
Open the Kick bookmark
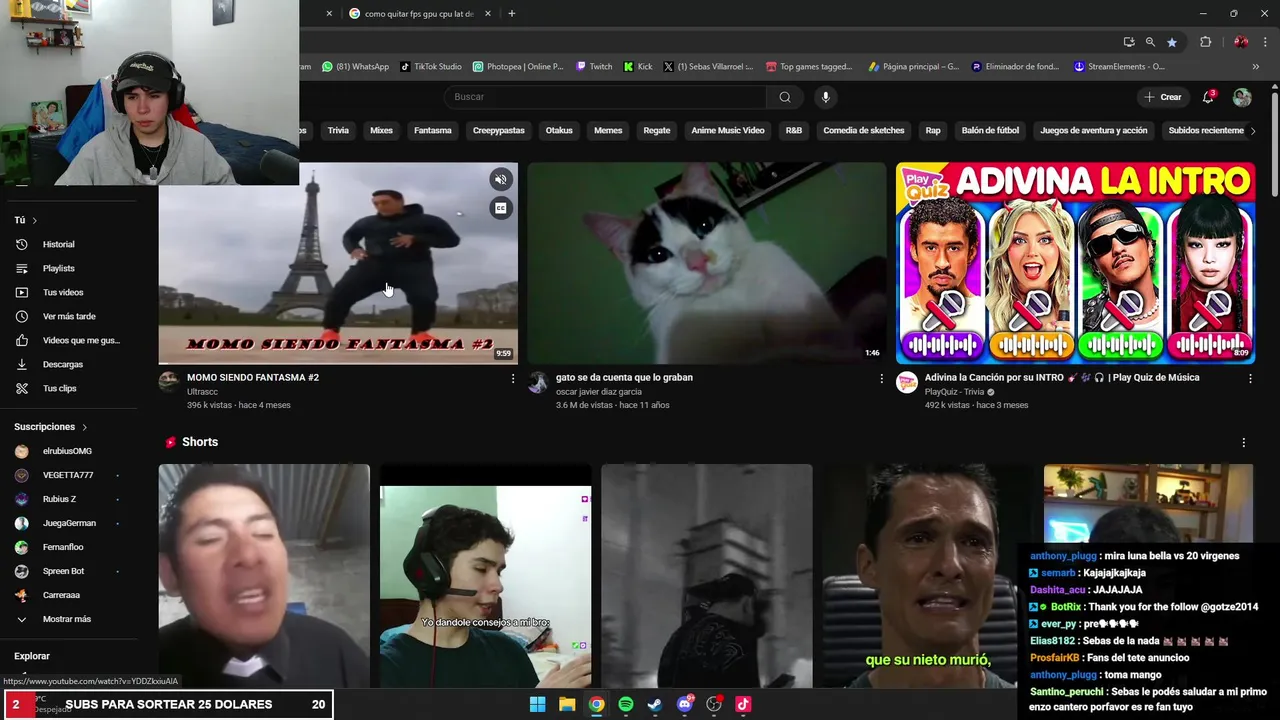(x=638, y=67)
